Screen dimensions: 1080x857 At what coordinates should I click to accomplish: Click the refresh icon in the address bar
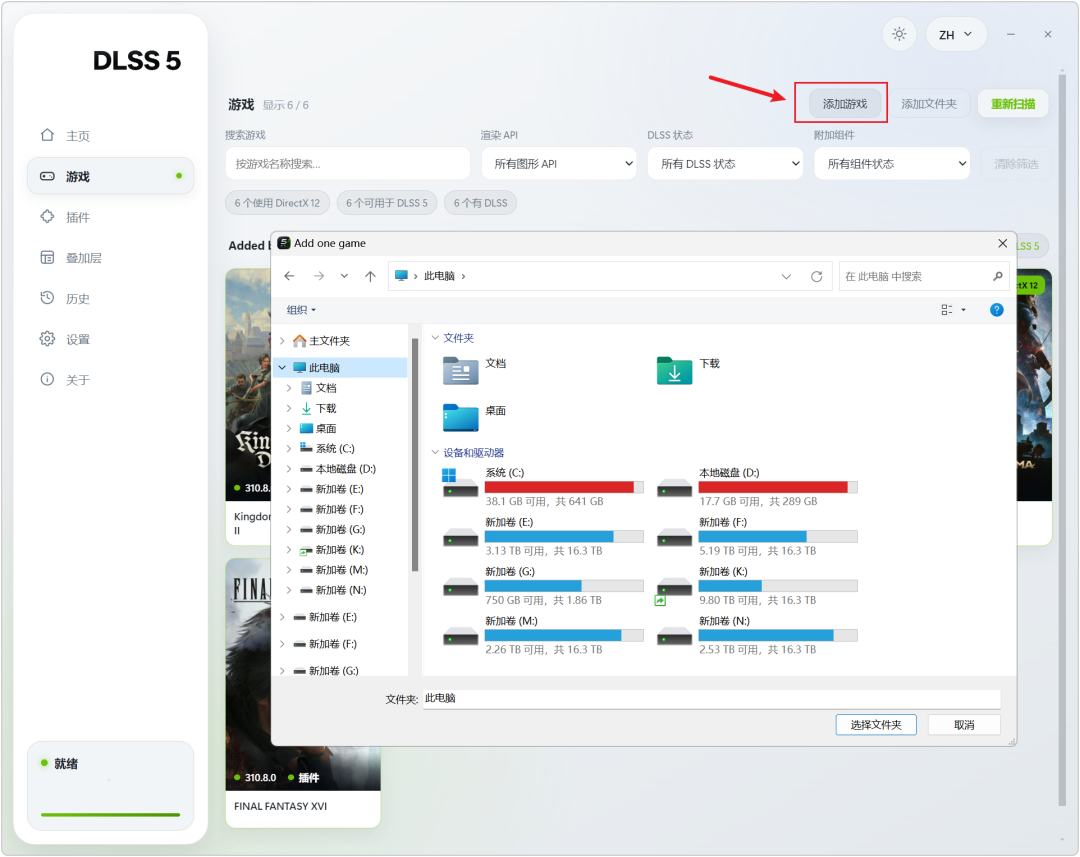(x=816, y=276)
